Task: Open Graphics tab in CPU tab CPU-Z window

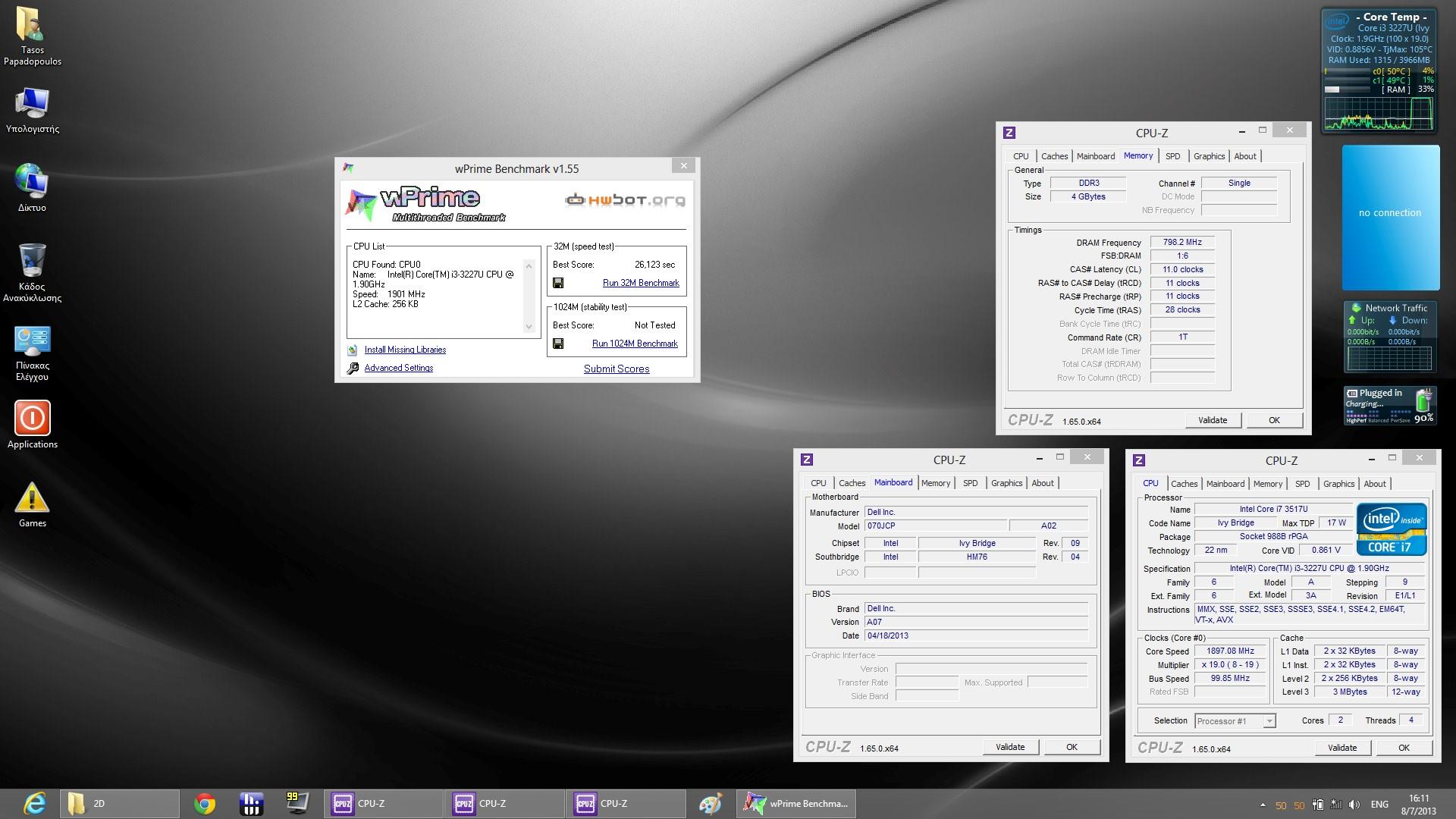Action: pos(1338,484)
